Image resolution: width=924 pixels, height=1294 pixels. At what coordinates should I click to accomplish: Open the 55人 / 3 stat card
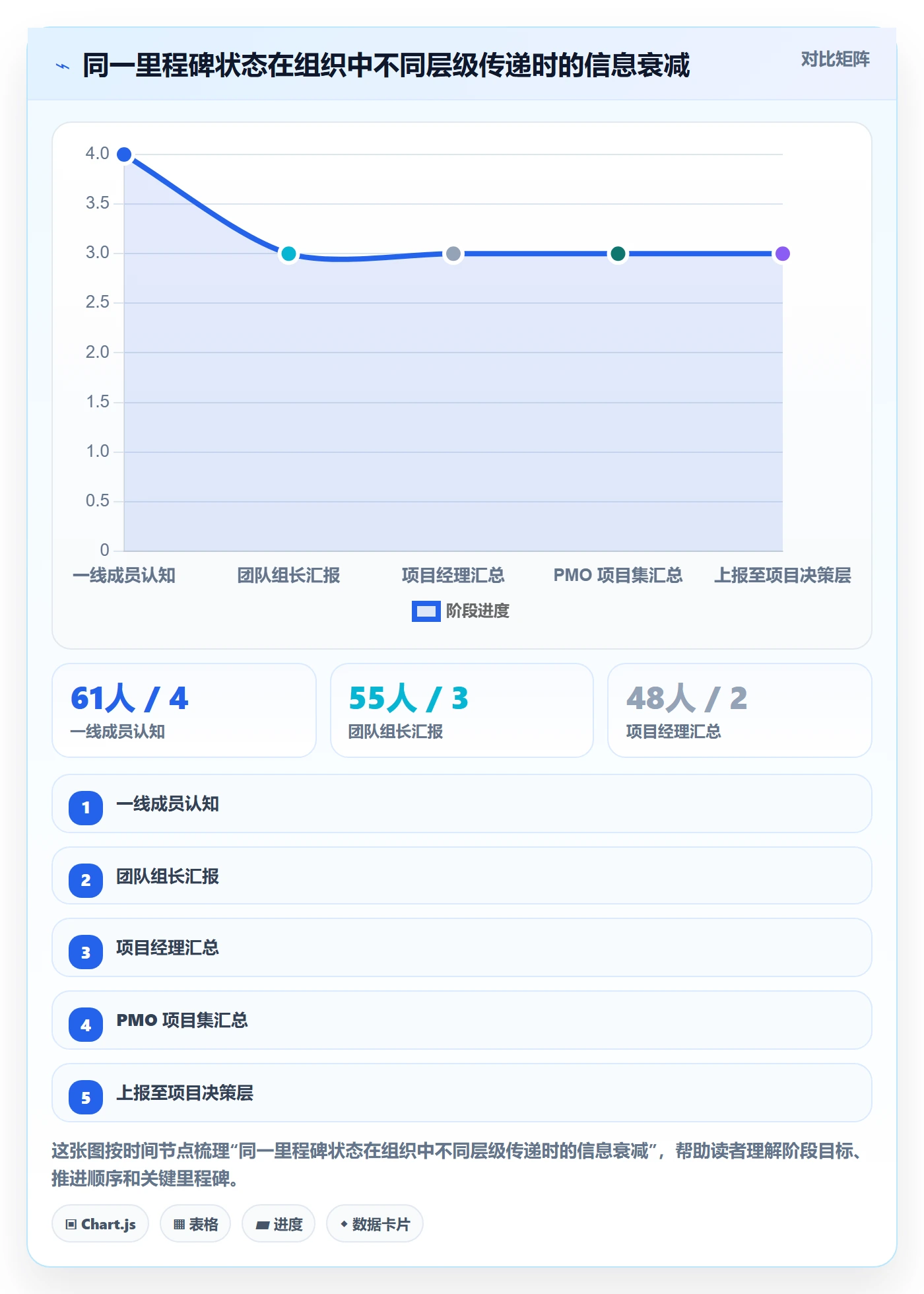point(462,710)
